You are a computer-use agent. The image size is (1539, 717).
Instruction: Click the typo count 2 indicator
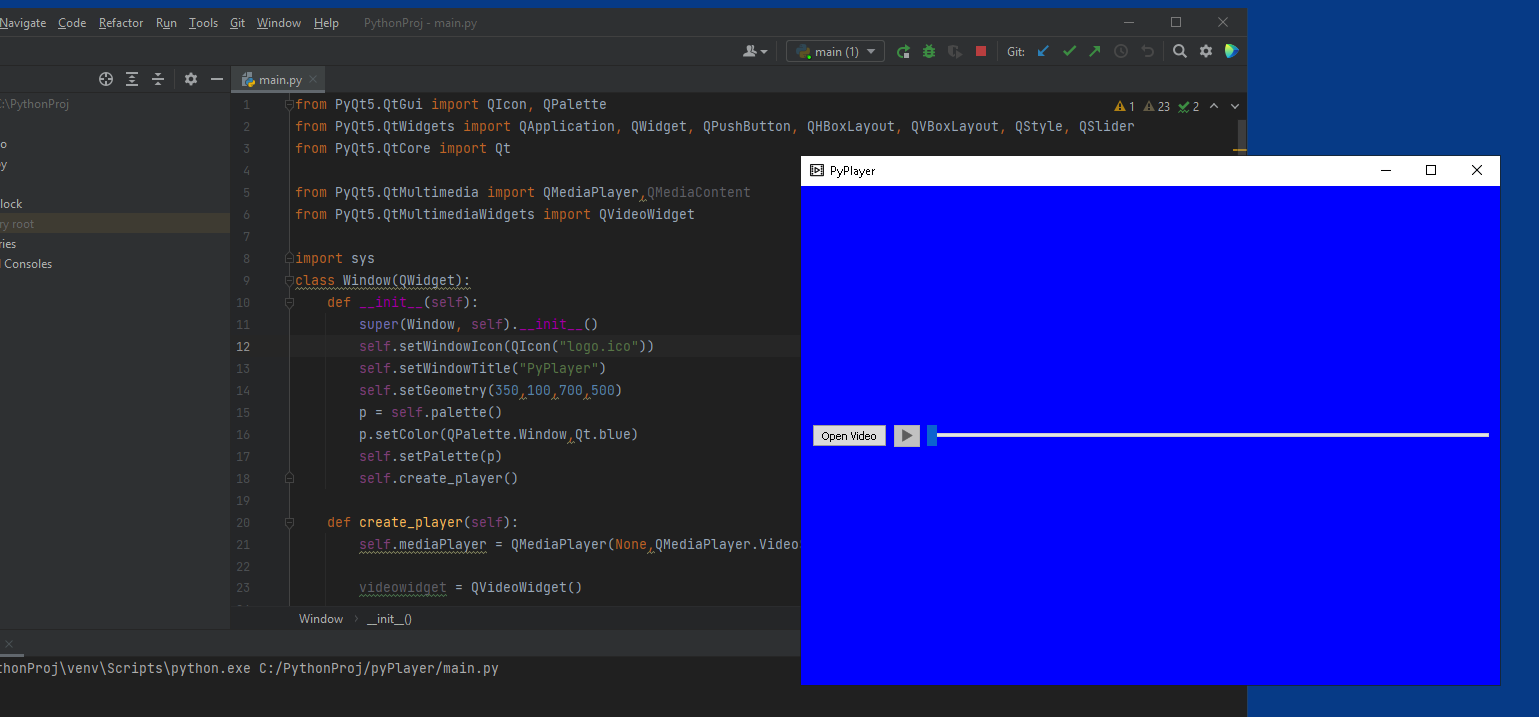1189,106
